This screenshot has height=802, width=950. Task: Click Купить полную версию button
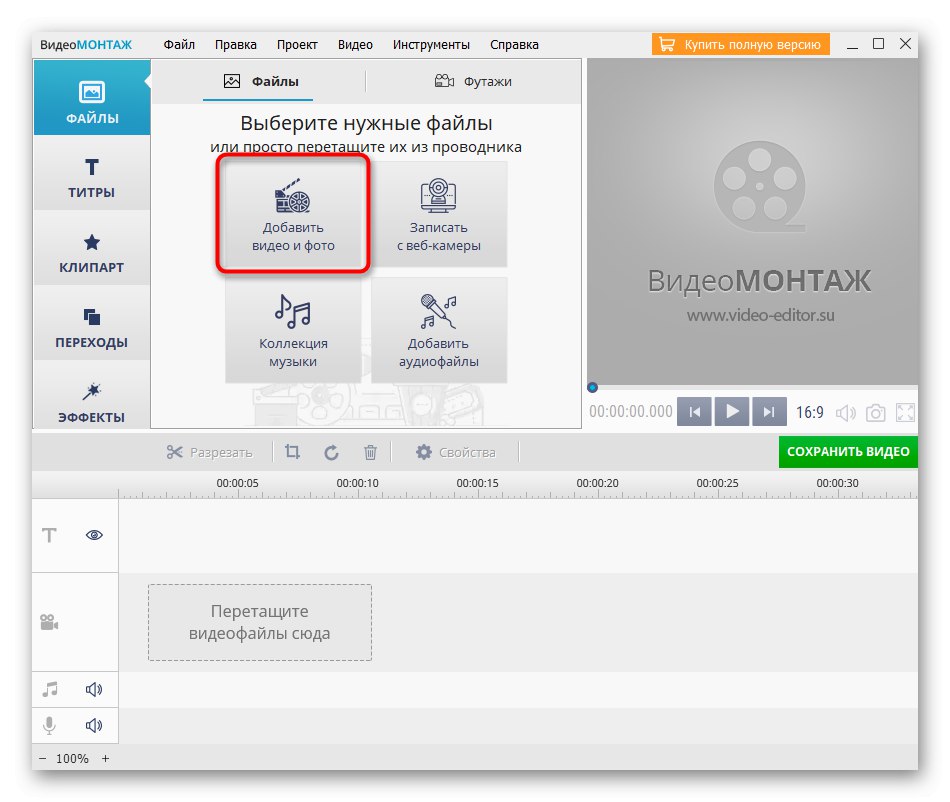pyautogui.click(x=740, y=44)
